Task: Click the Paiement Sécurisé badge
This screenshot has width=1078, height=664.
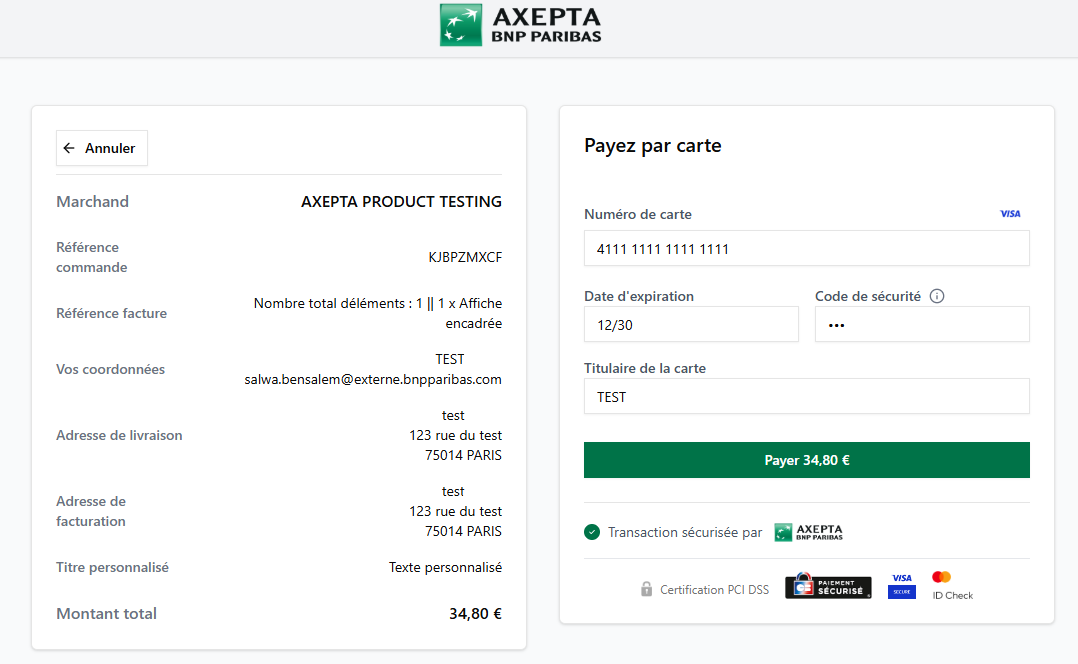Action: tap(828, 587)
